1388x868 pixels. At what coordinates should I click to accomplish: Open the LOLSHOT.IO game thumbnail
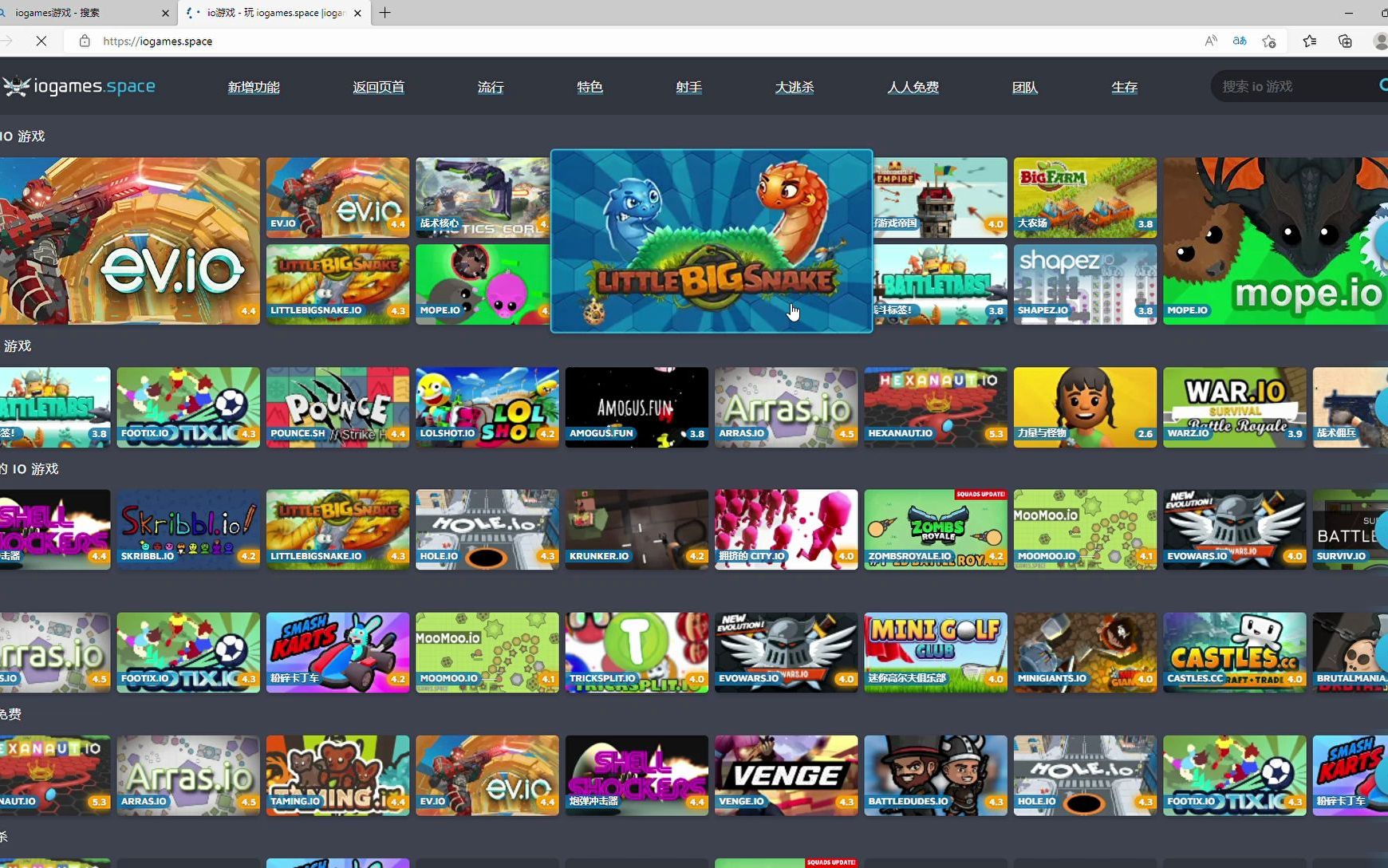(487, 407)
